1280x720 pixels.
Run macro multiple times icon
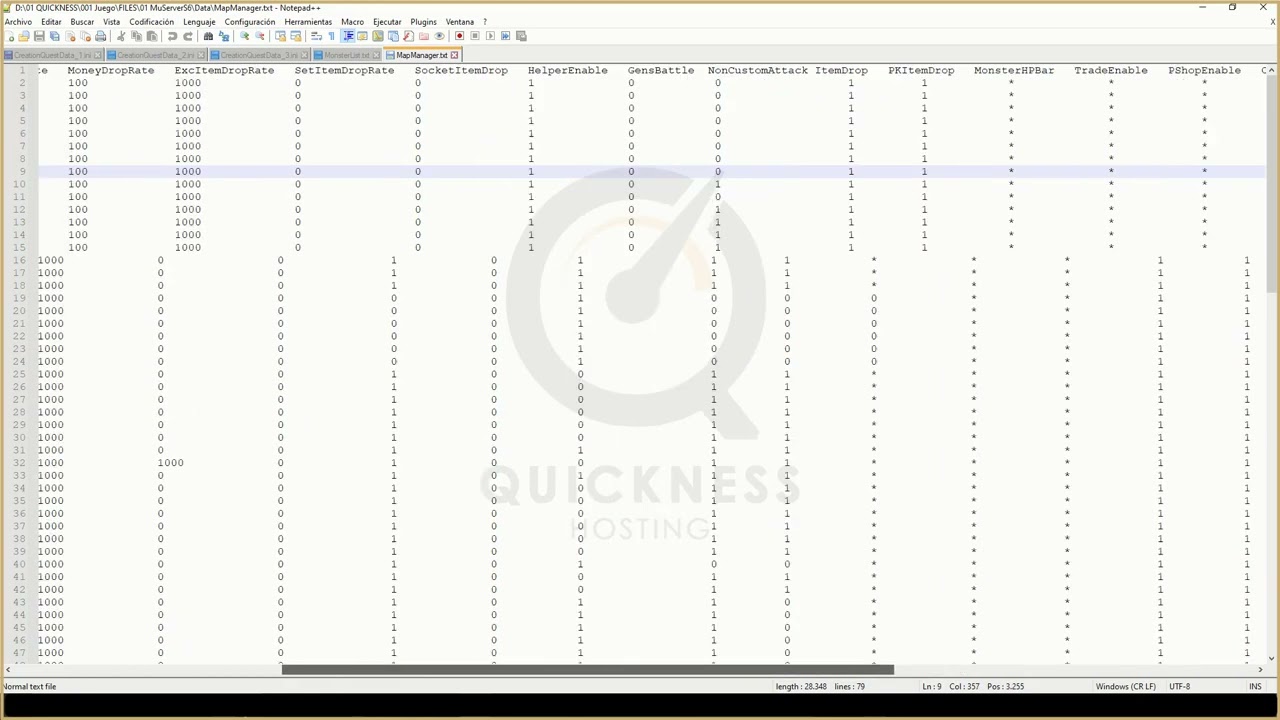pos(505,36)
